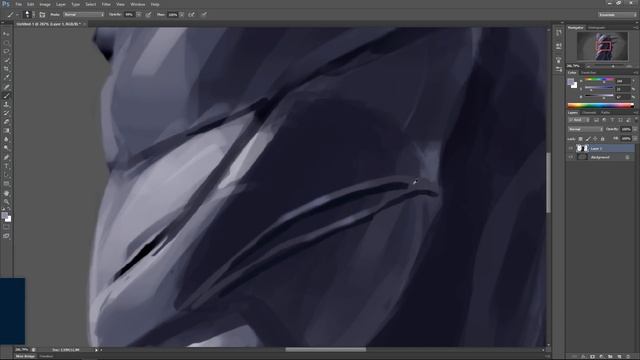Viewport: 640px width, 360px height.
Task: Select the Spot Healing Brush tool
Action: pyautogui.click(x=6, y=87)
